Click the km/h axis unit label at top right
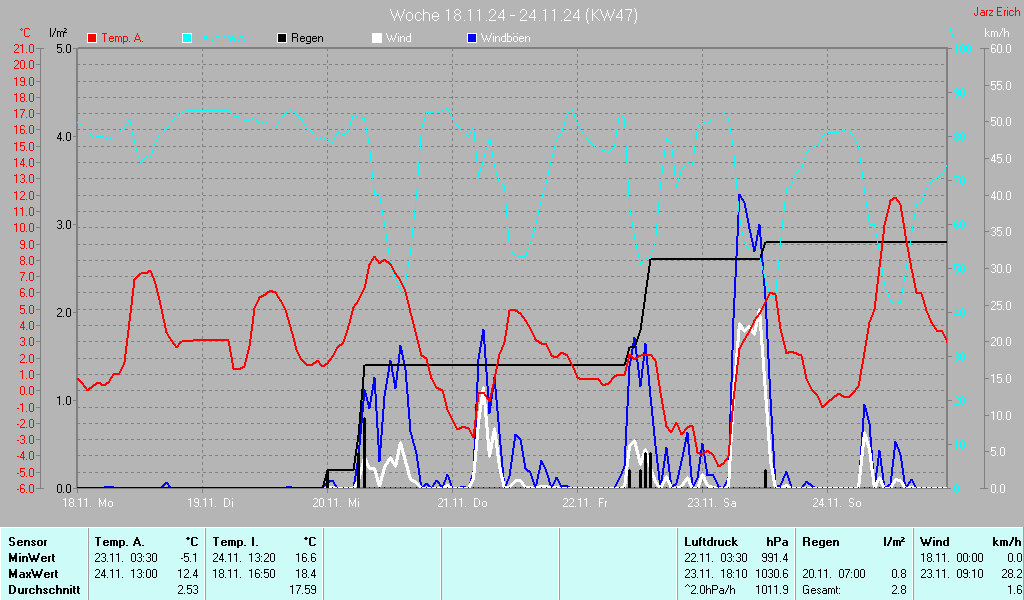Viewport: 1024px width, 600px height. click(996, 34)
